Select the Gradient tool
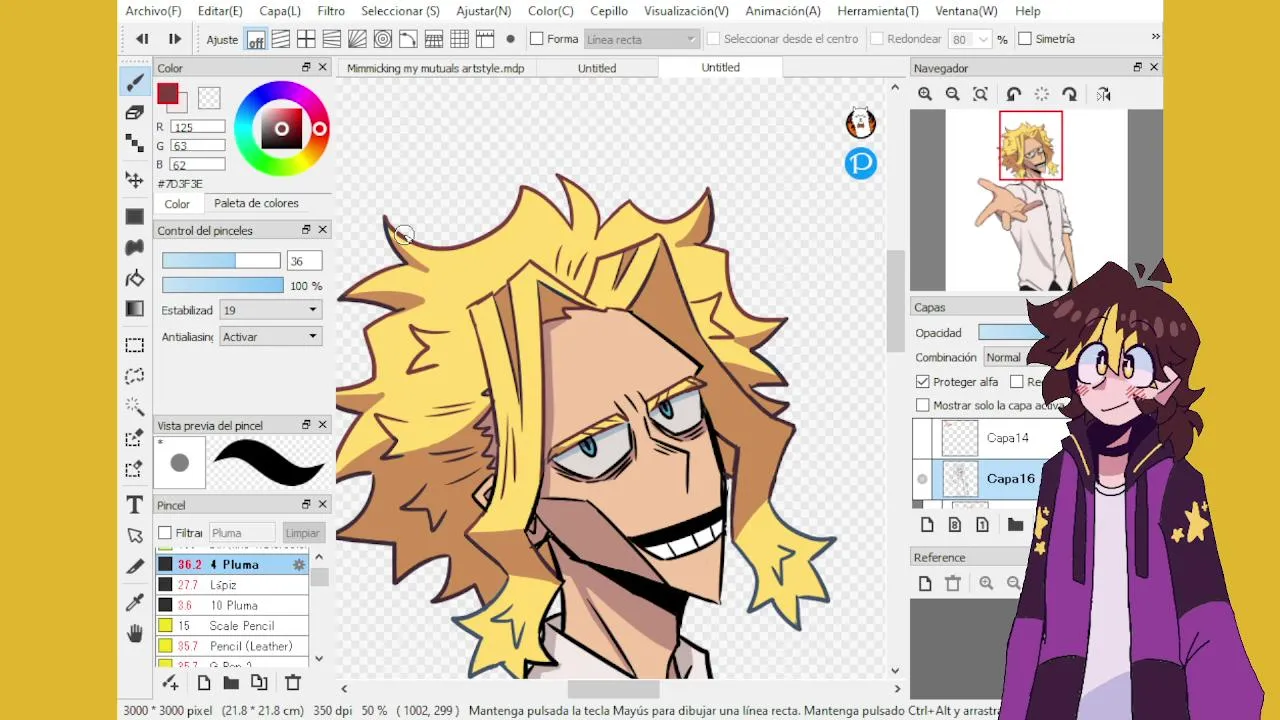The image size is (1280, 720). coord(134,309)
